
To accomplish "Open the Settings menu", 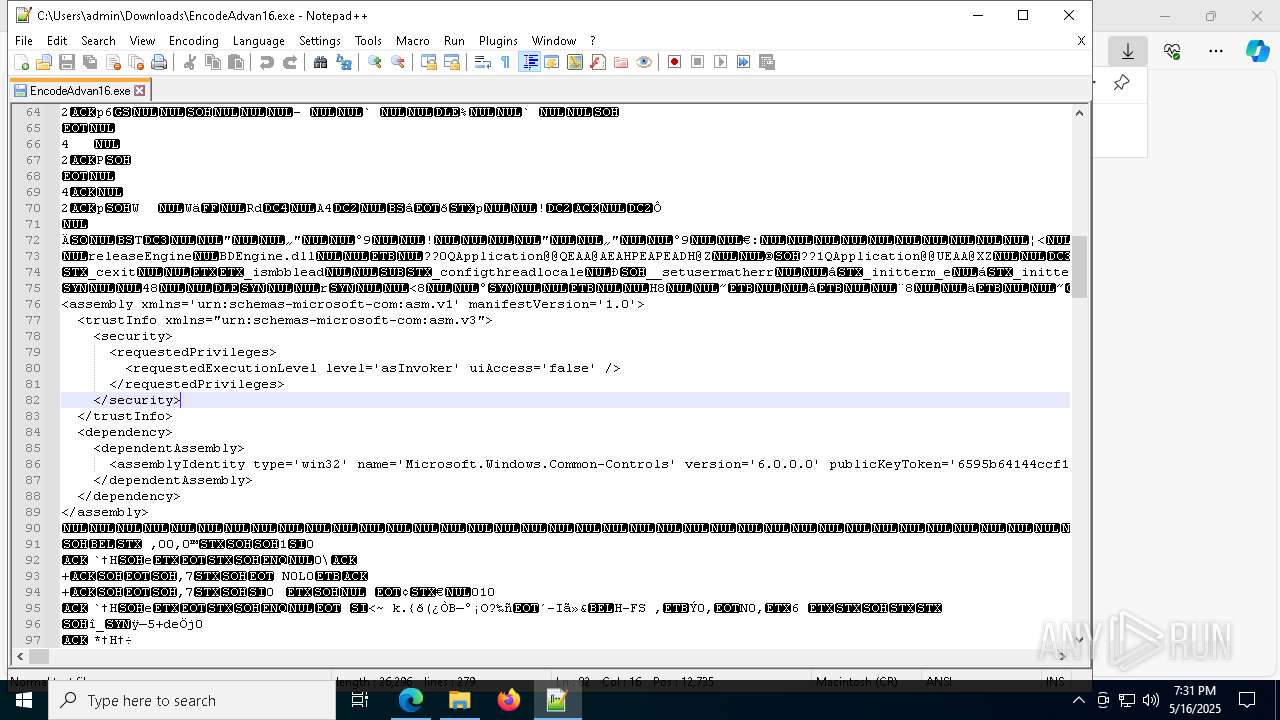I will point(320,41).
